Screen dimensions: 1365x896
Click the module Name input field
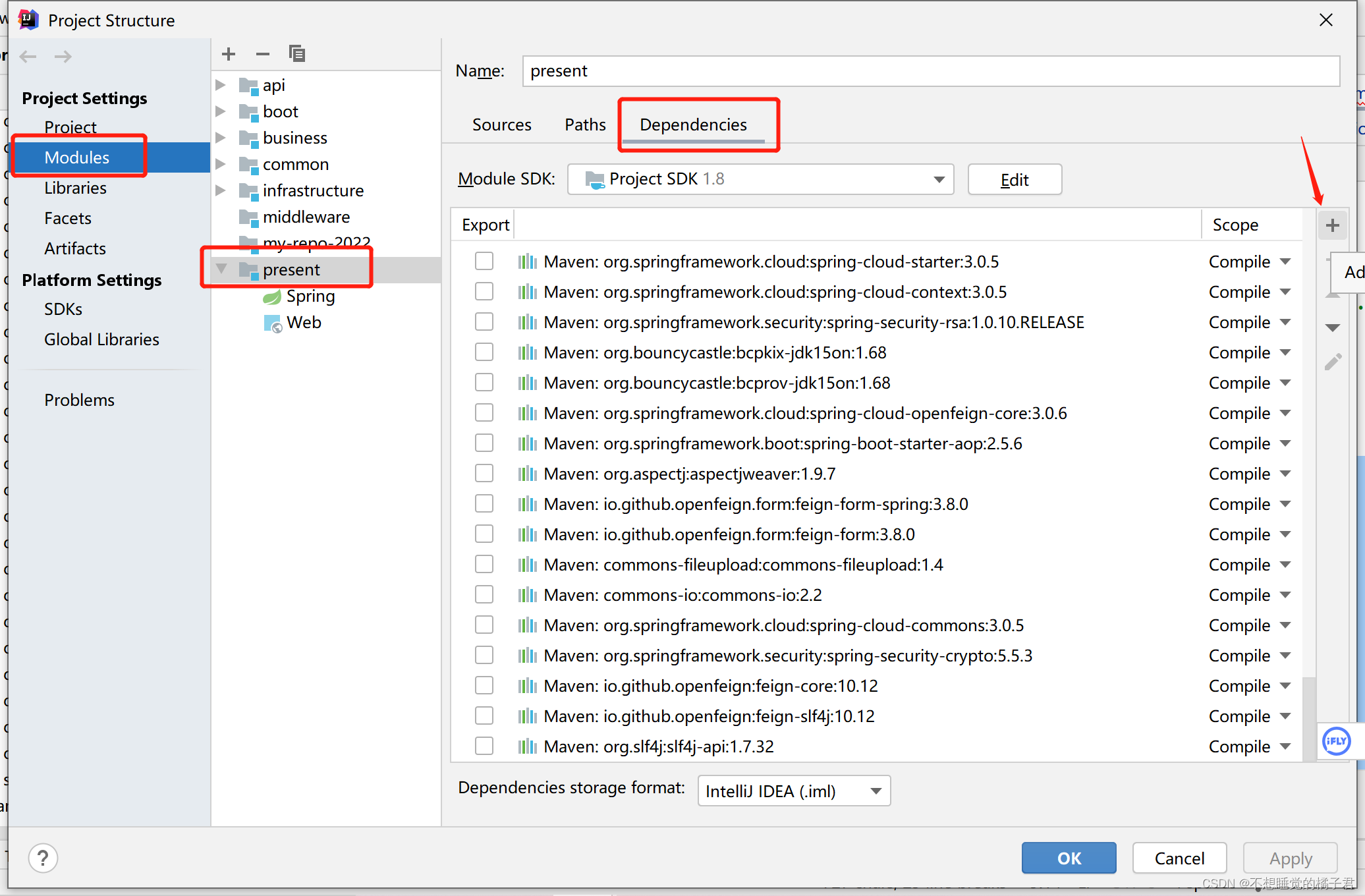point(930,71)
